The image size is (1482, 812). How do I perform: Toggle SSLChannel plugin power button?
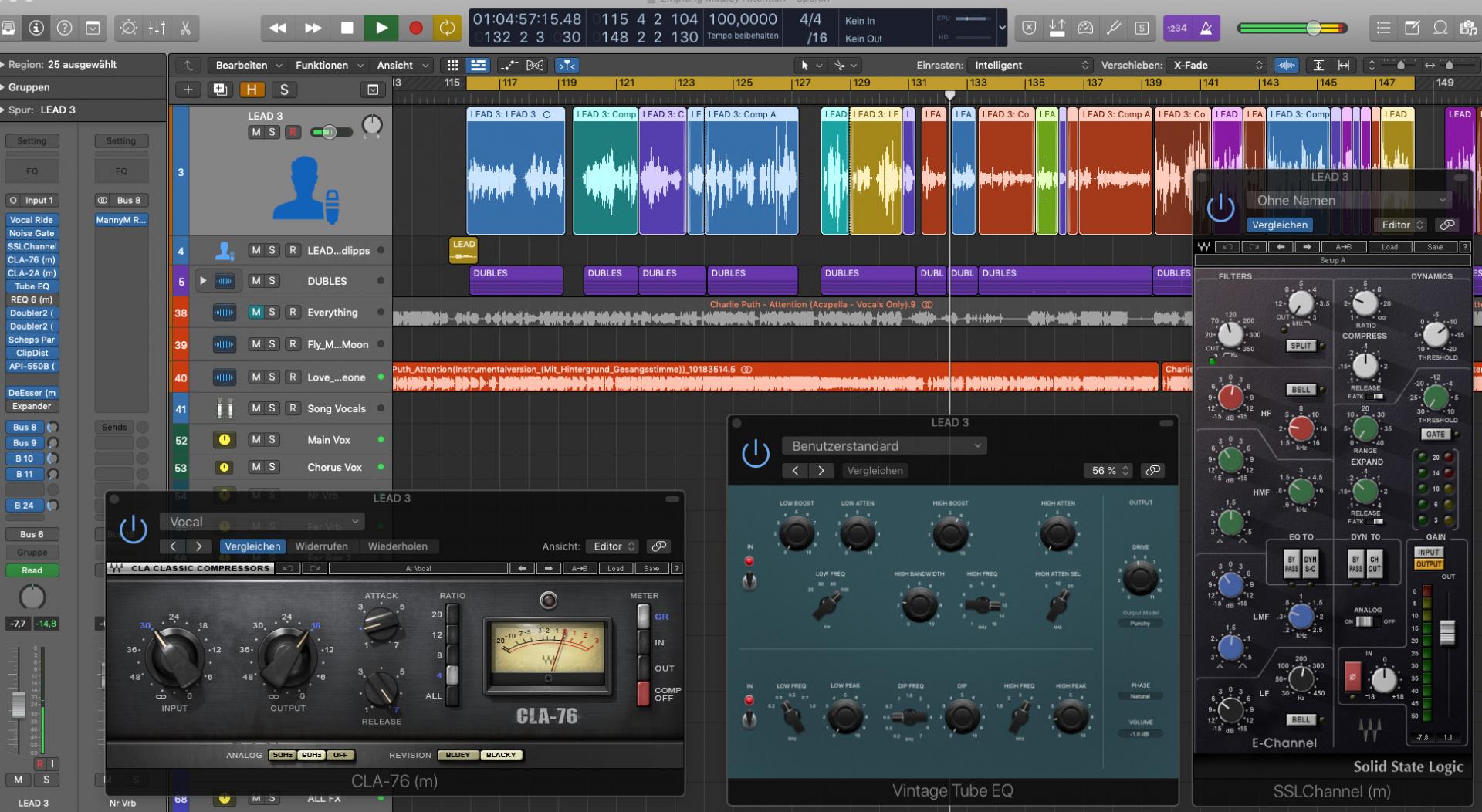coord(1220,208)
